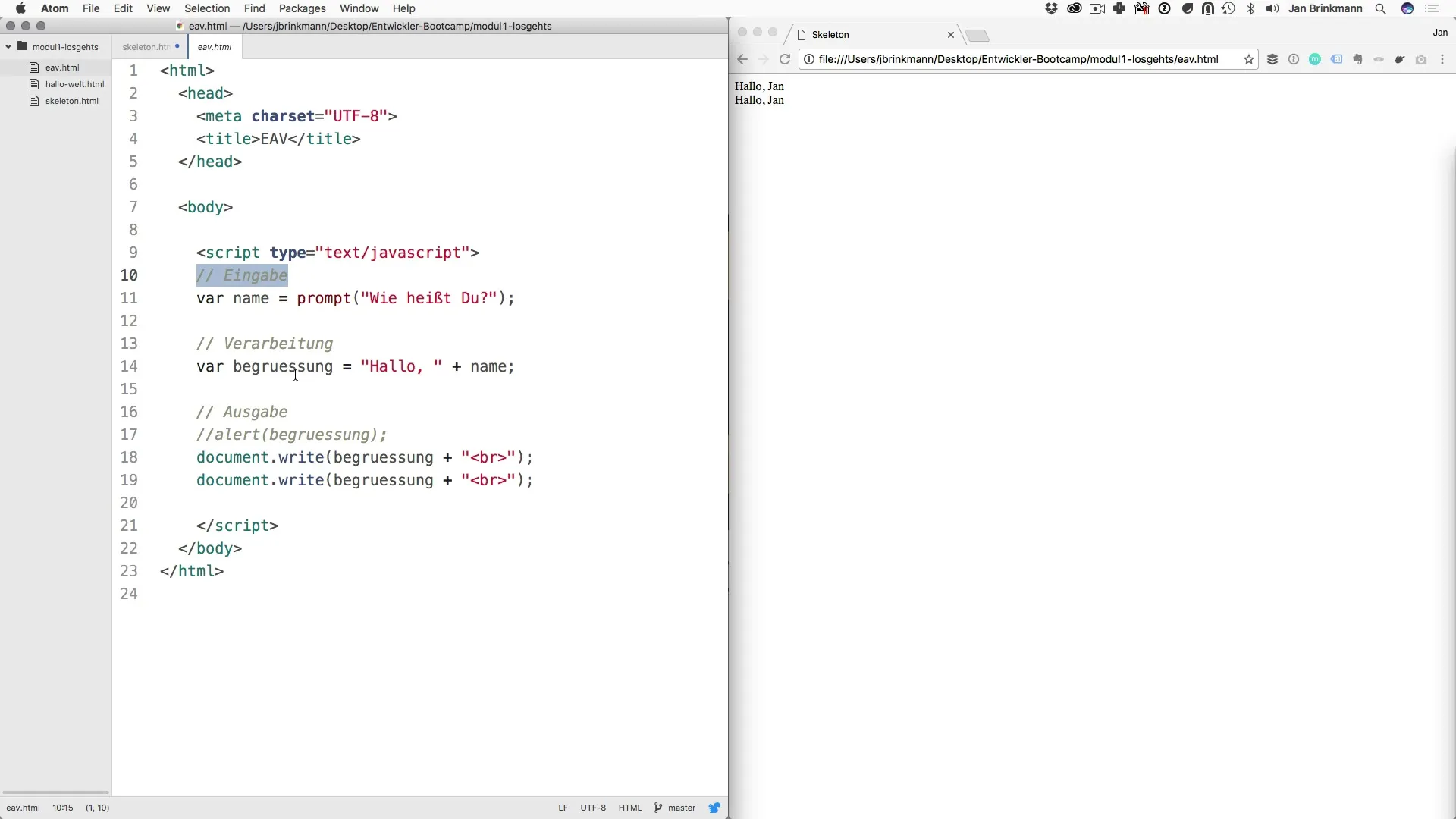Screen dimensions: 1456x819
Task: Open the View menu
Action: [x=158, y=8]
